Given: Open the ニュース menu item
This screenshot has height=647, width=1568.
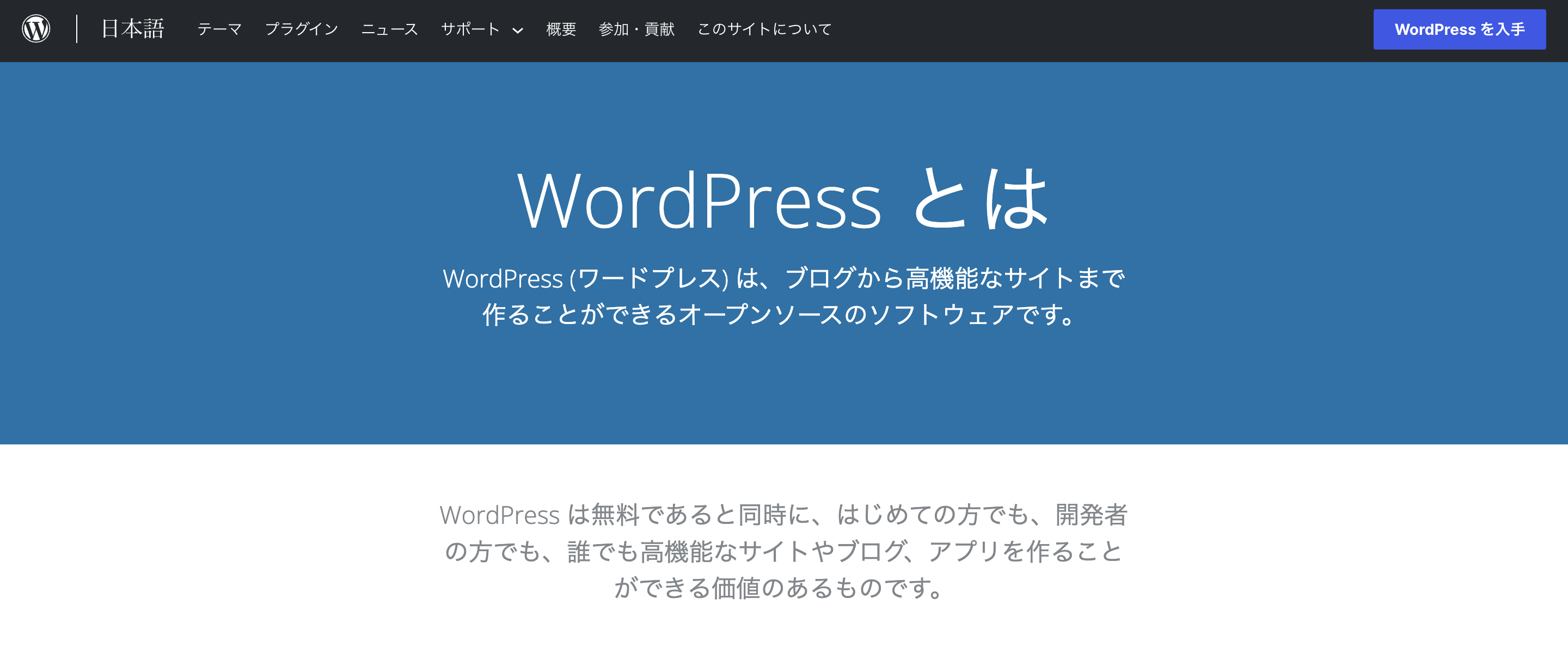Looking at the screenshot, I should pos(390,29).
